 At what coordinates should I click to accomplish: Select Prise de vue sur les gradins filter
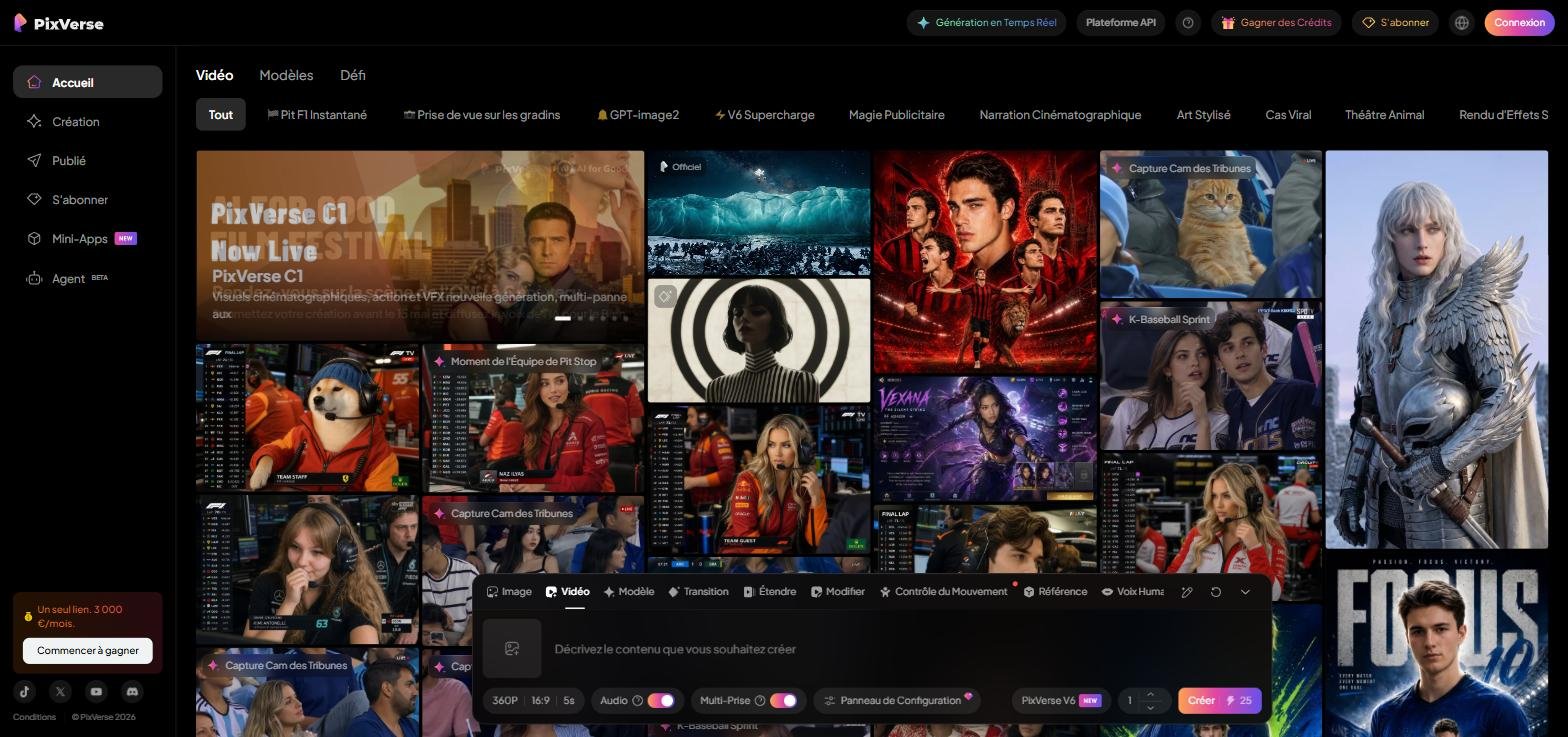[x=481, y=115]
